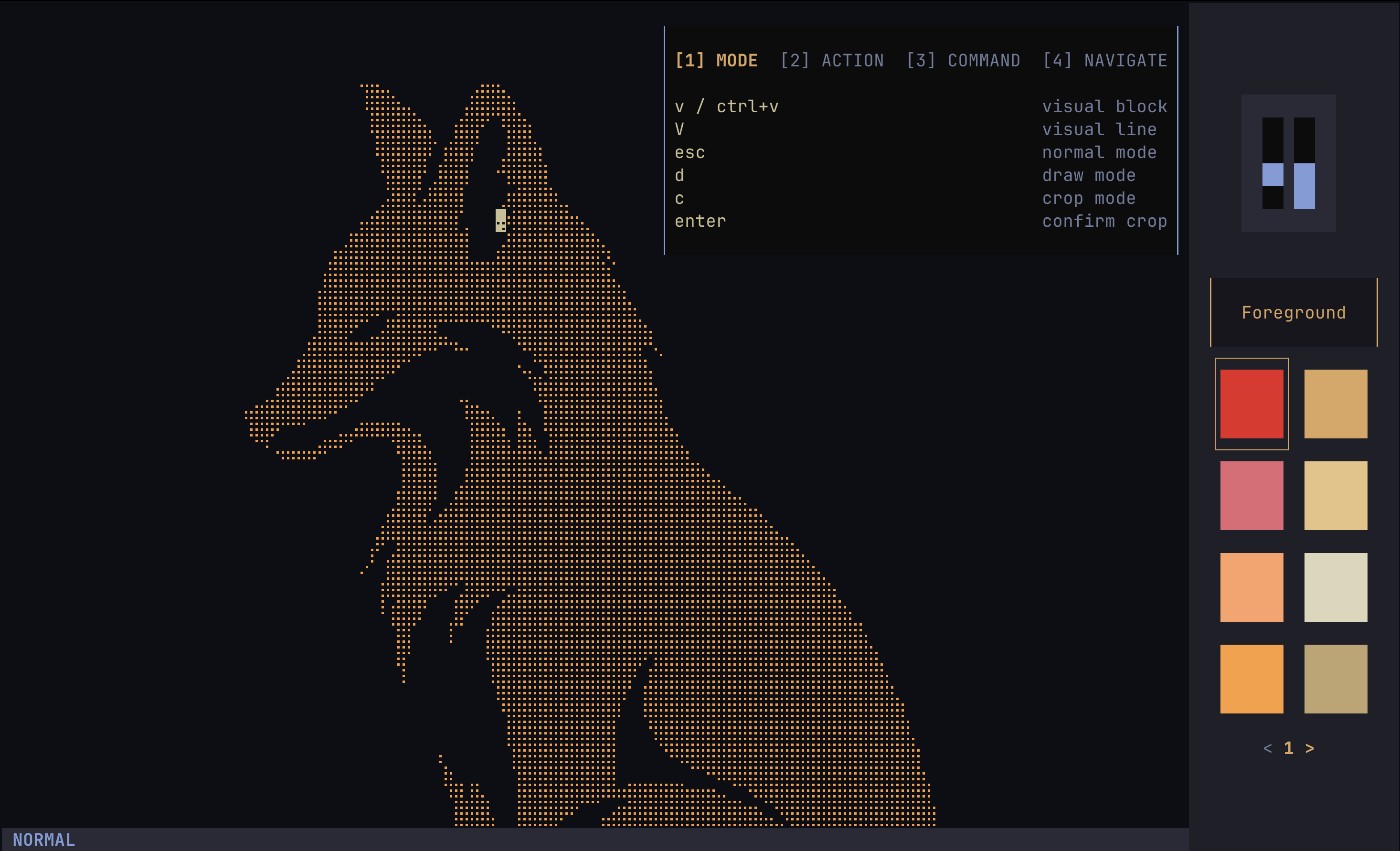Image resolution: width=1400 pixels, height=851 pixels.
Task: Click the Foreground color selector box
Action: coord(1294,312)
